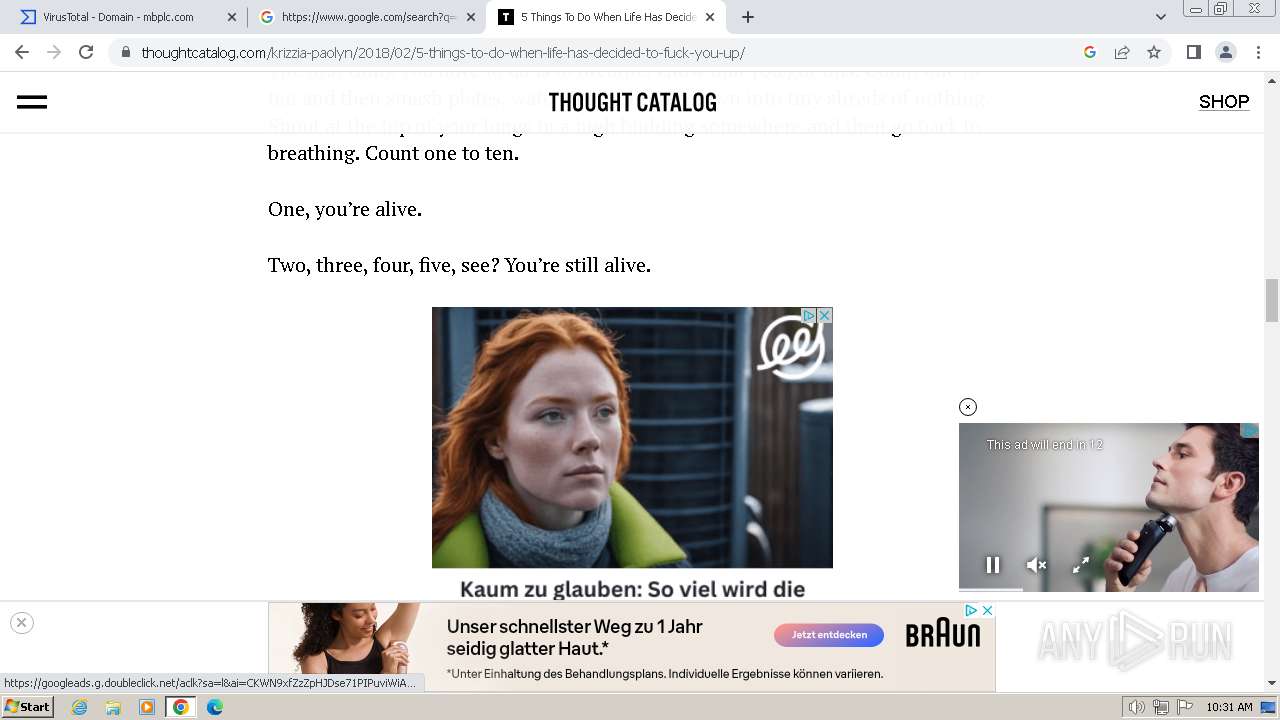Close the 5 Things To Do tab

coord(710,17)
